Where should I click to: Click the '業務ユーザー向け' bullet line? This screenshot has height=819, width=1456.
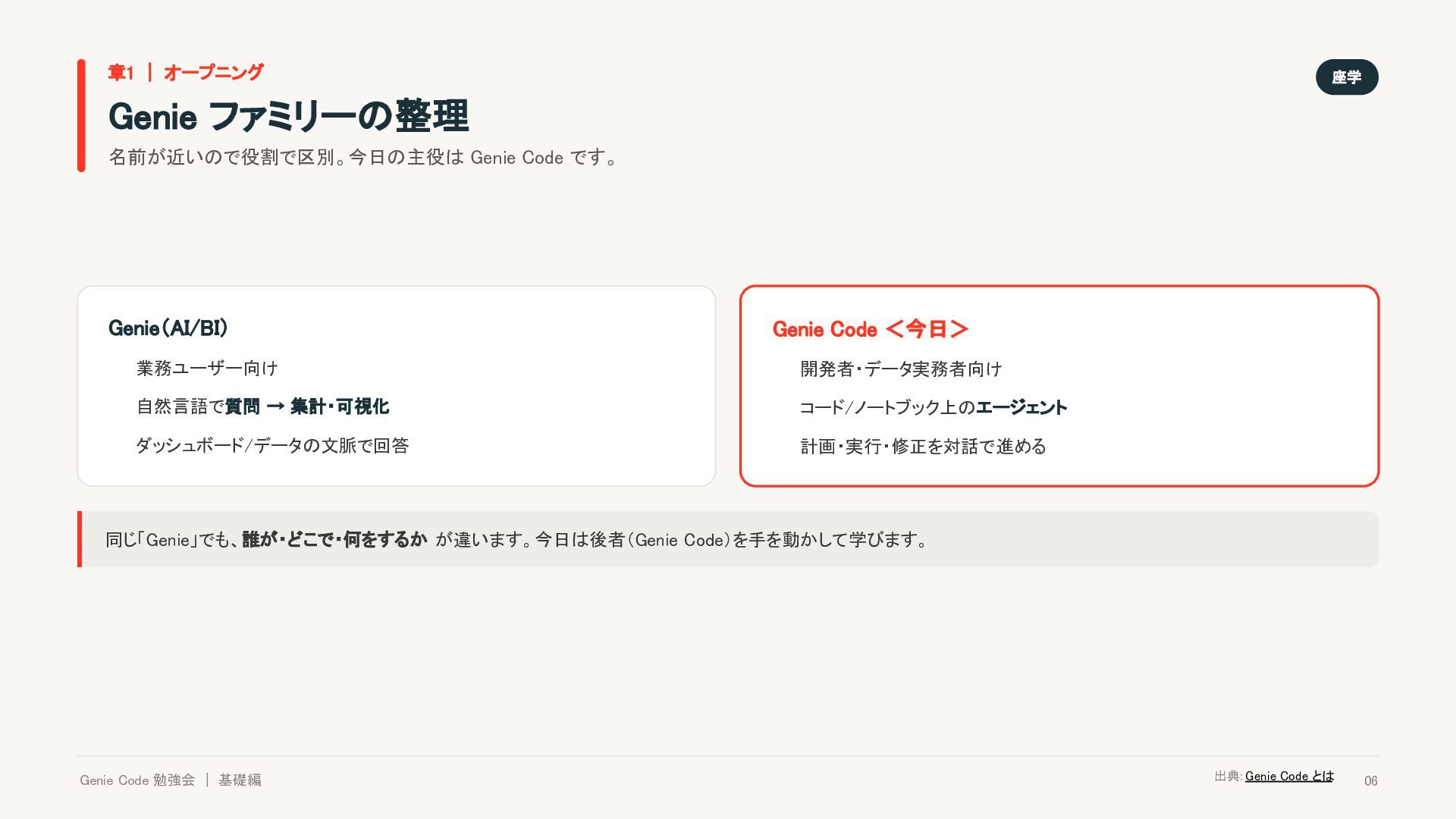click(207, 369)
